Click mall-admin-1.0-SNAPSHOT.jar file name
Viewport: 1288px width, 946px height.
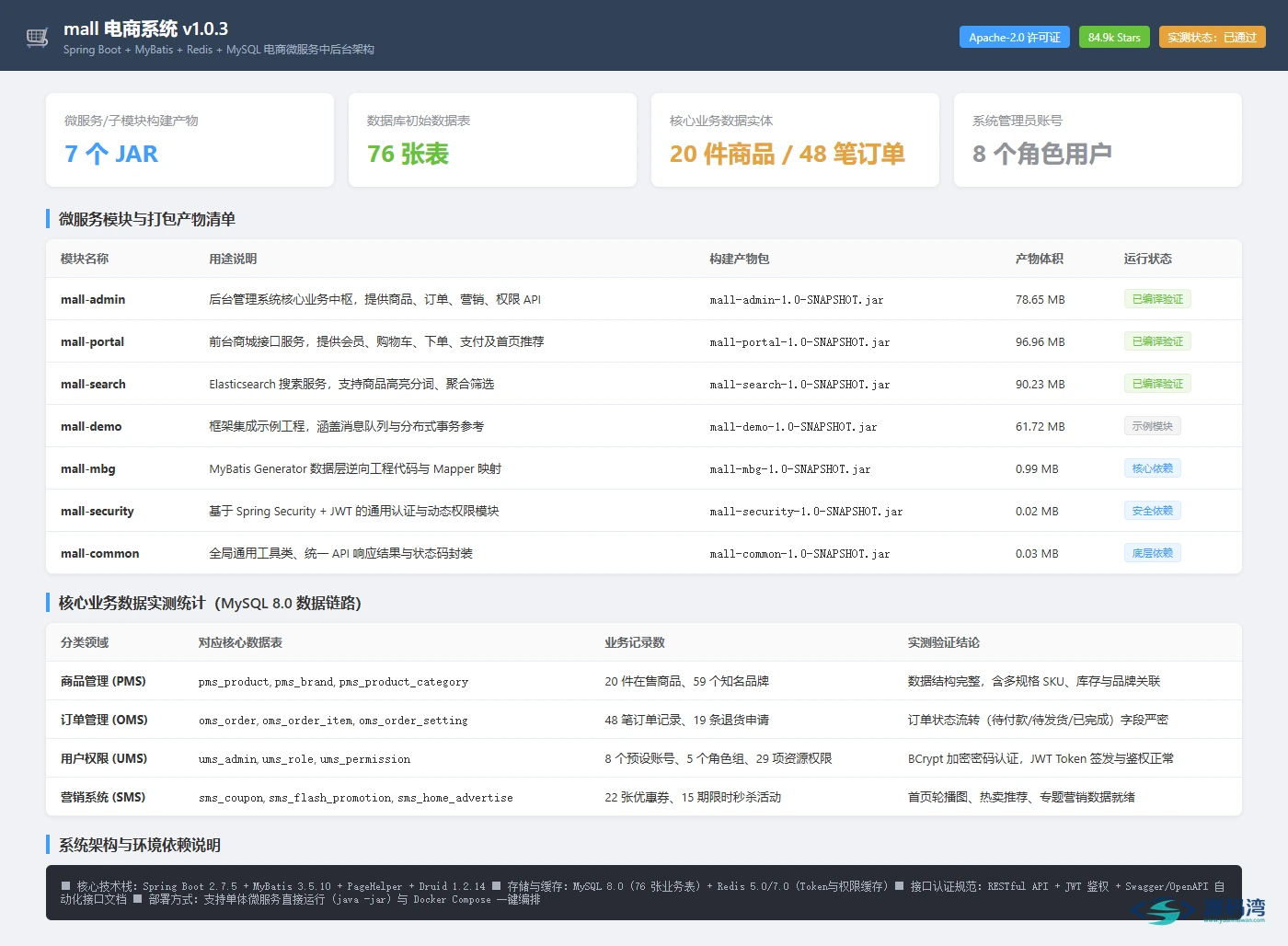point(797,300)
